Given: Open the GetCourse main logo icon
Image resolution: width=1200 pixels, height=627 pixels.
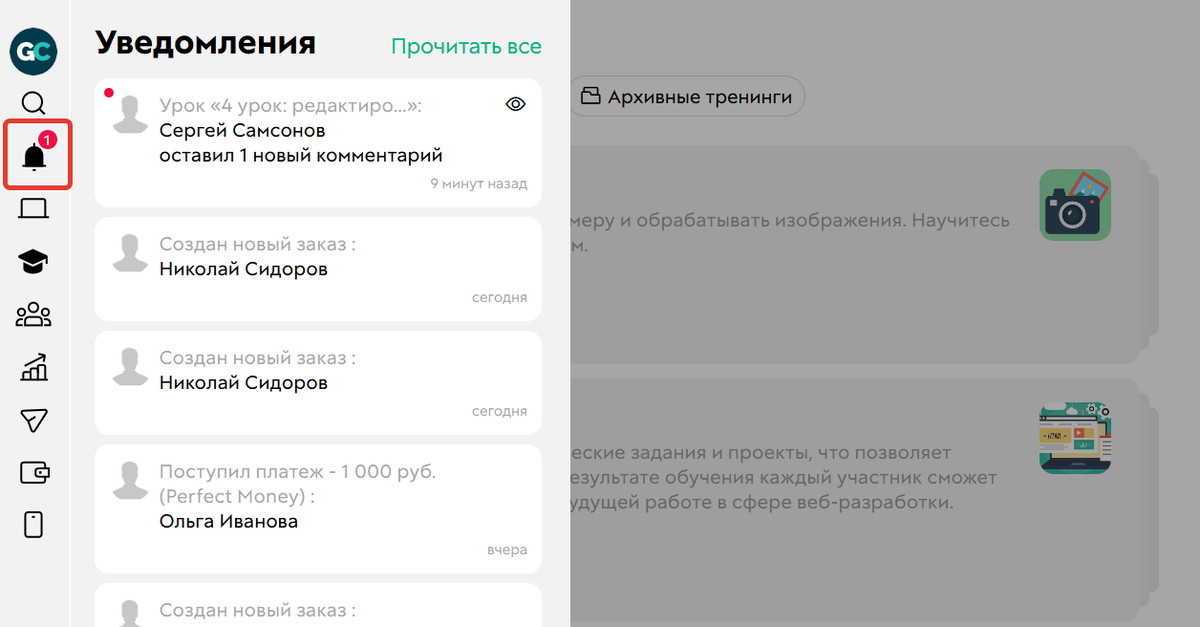Looking at the screenshot, I should (33, 51).
